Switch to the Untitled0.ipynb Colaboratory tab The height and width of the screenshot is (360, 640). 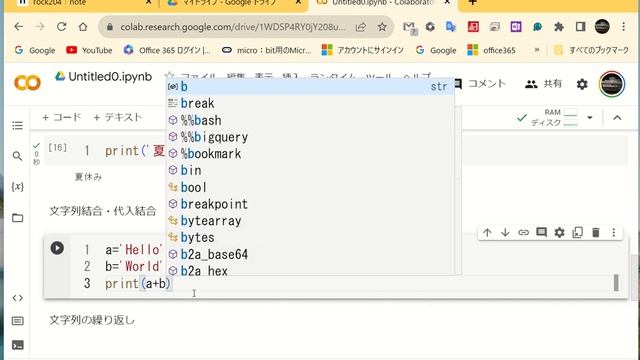[x=382, y=3]
